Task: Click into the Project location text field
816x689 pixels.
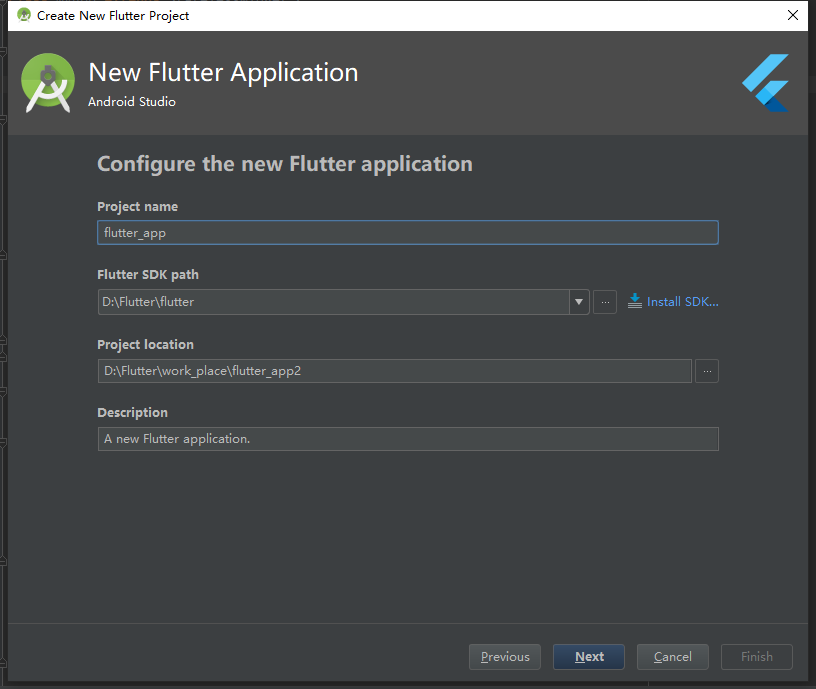Action: click(x=394, y=371)
